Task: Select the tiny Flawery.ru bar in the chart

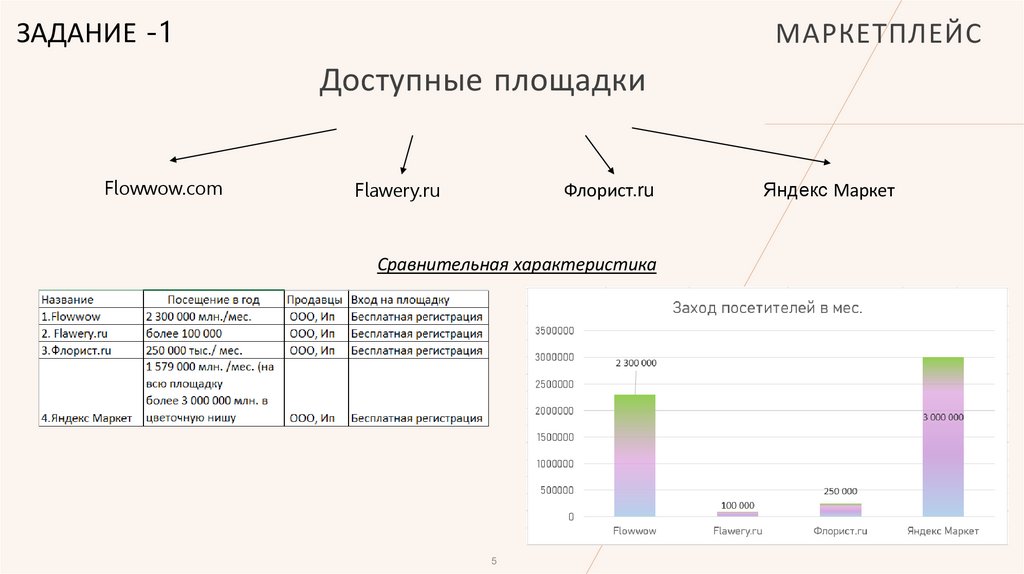Action: tap(737, 514)
